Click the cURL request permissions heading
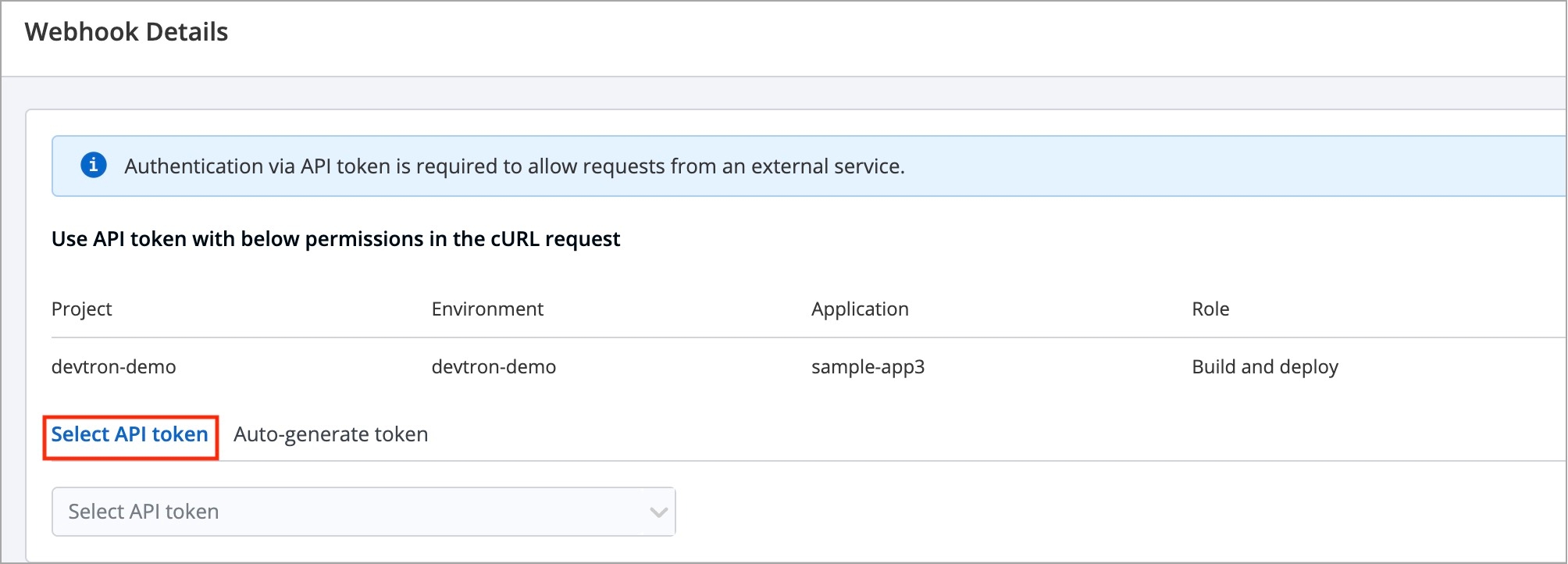This screenshot has width=1568, height=564. click(335, 239)
